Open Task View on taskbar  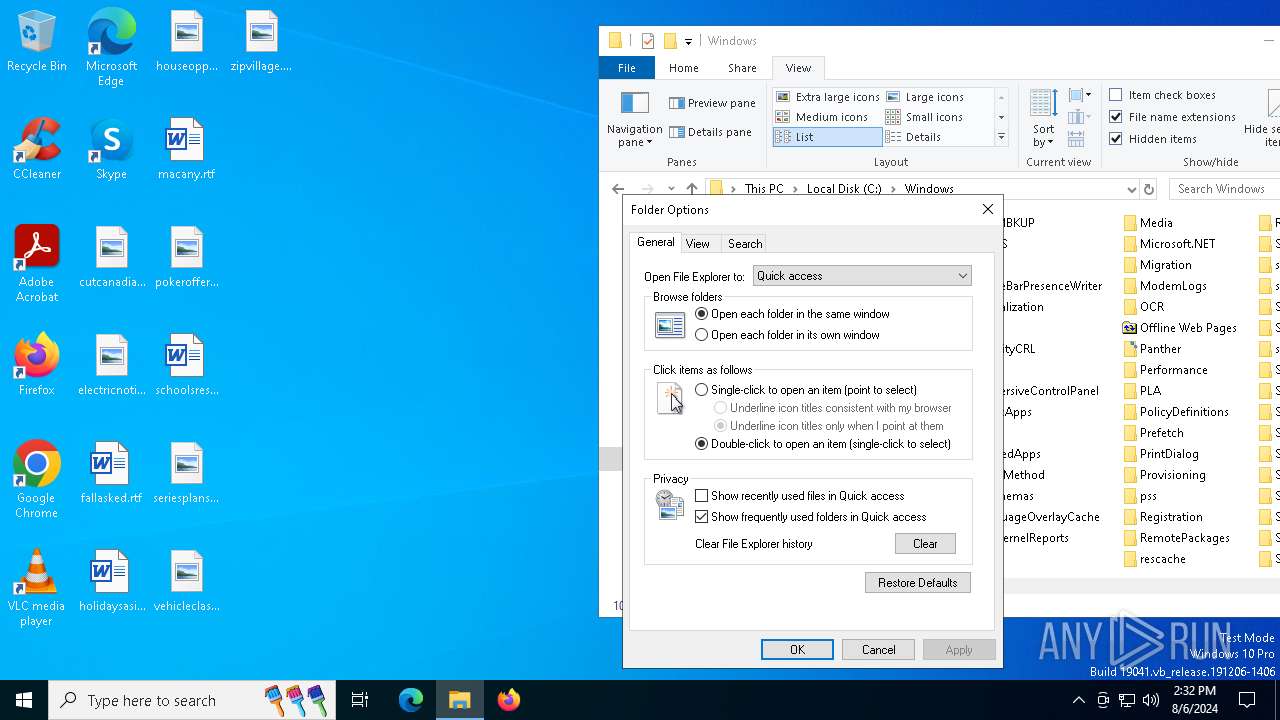click(x=360, y=700)
